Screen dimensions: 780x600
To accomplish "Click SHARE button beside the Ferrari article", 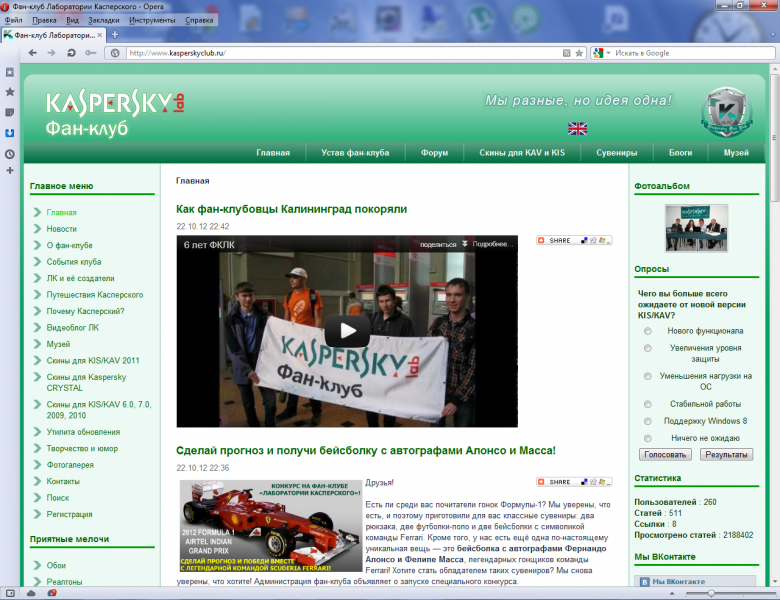I will click(574, 482).
